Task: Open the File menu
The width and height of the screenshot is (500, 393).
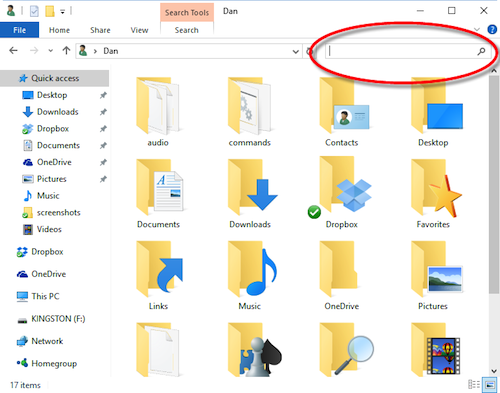Action: 19,30
